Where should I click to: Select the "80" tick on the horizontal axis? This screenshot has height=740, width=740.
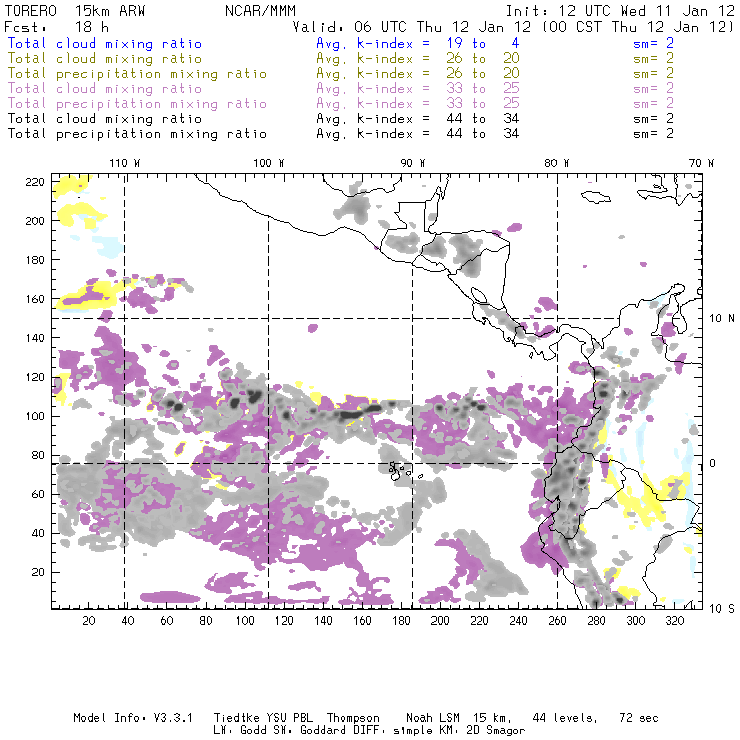[x=206, y=620]
